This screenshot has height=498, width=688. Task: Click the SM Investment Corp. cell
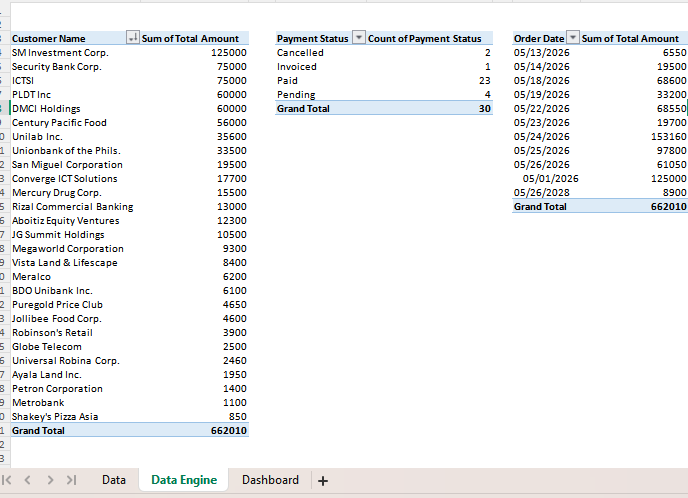[x=75, y=53]
